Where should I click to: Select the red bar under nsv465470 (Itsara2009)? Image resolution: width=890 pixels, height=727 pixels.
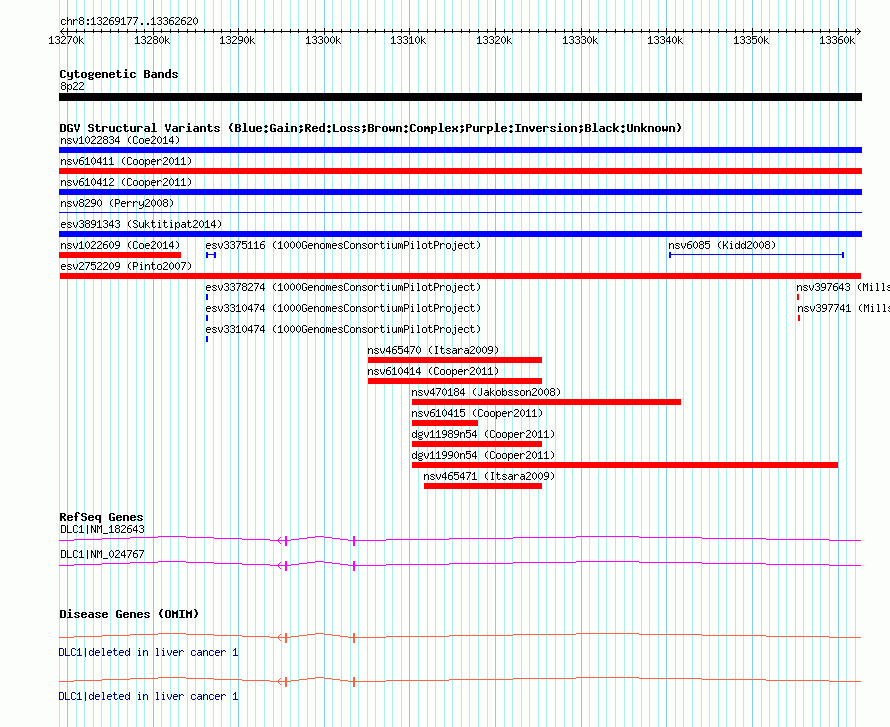[454, 360]
